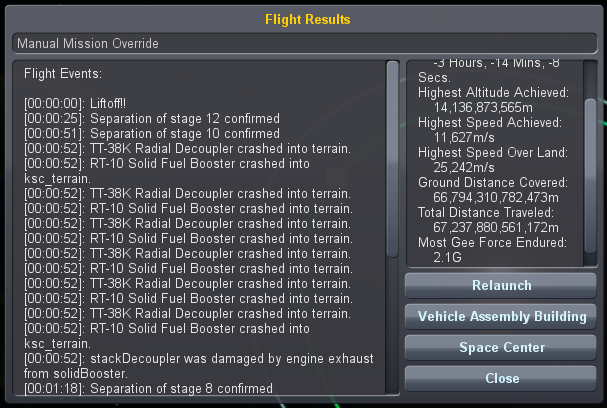
Task: Click the Flight Events heading
Action: coord(63,74)
